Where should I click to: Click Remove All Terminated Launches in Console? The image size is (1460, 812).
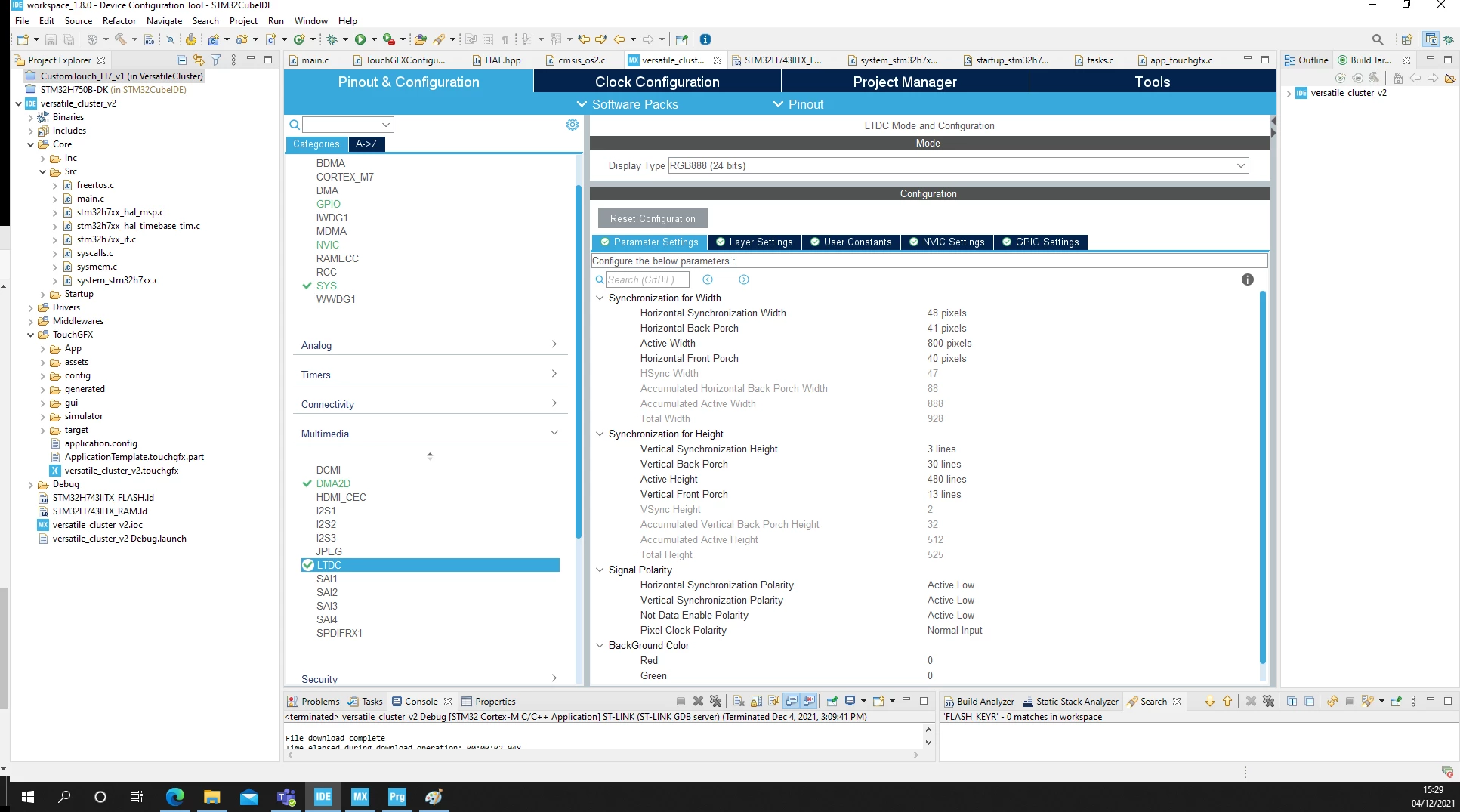715,701
